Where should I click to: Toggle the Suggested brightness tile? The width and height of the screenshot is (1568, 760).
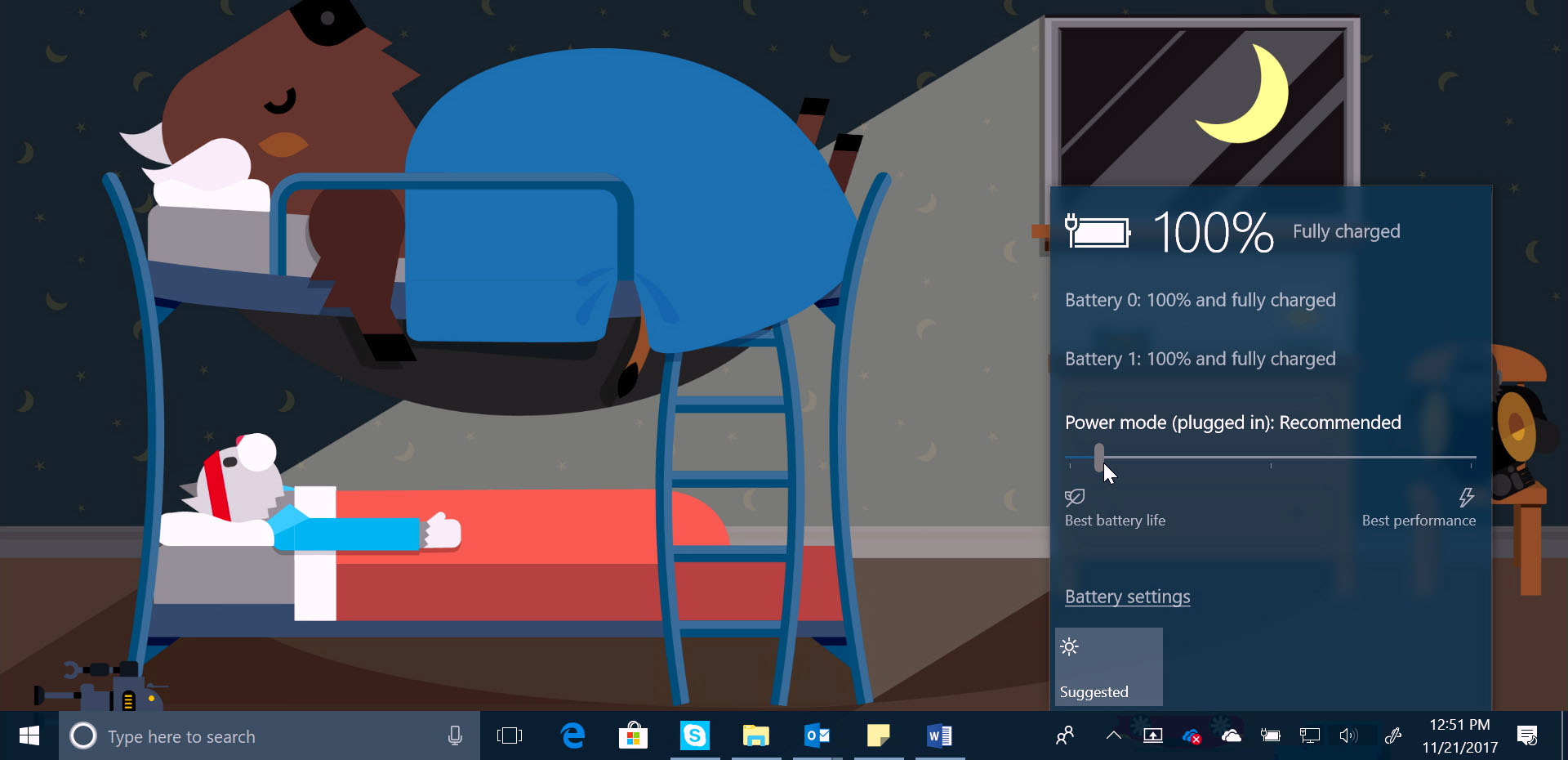click(x=1109, y=667)
